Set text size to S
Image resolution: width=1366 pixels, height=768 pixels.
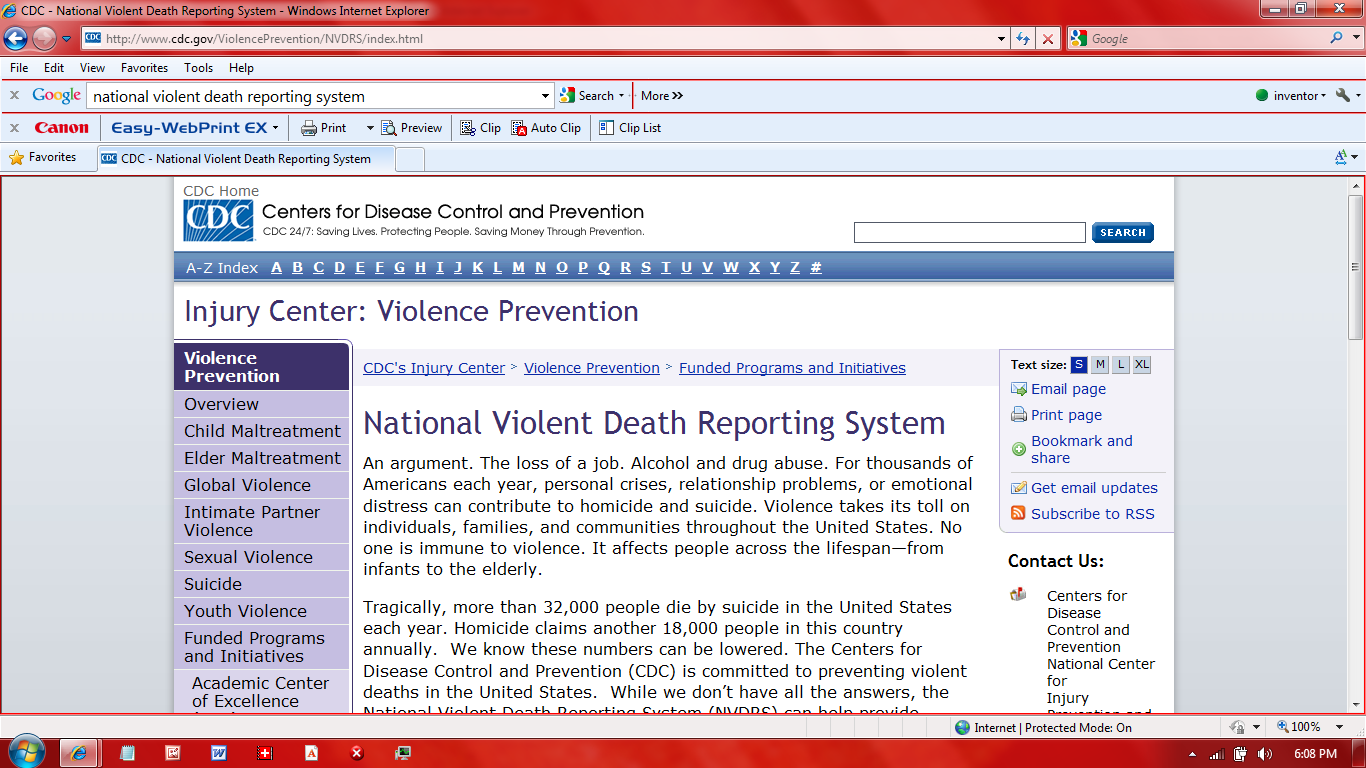pos(1079,365)
